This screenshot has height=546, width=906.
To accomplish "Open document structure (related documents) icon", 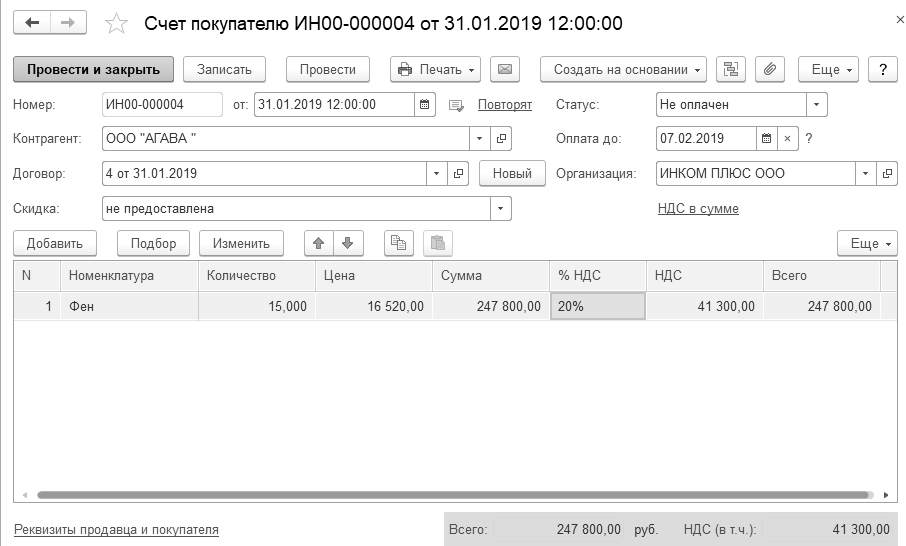I will 731,69.
